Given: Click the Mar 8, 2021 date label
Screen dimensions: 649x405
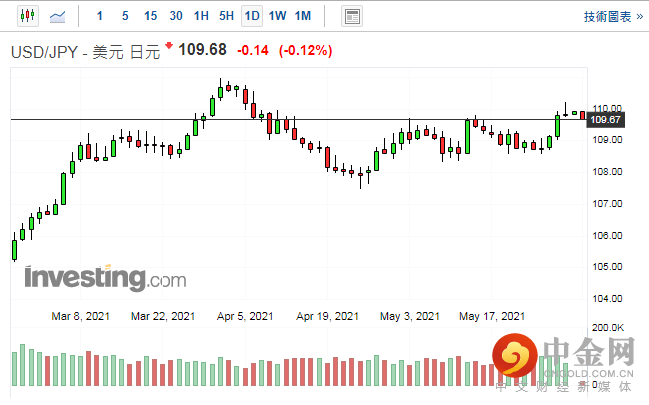Looking at the screenshot, I should [x=81, y=316].
